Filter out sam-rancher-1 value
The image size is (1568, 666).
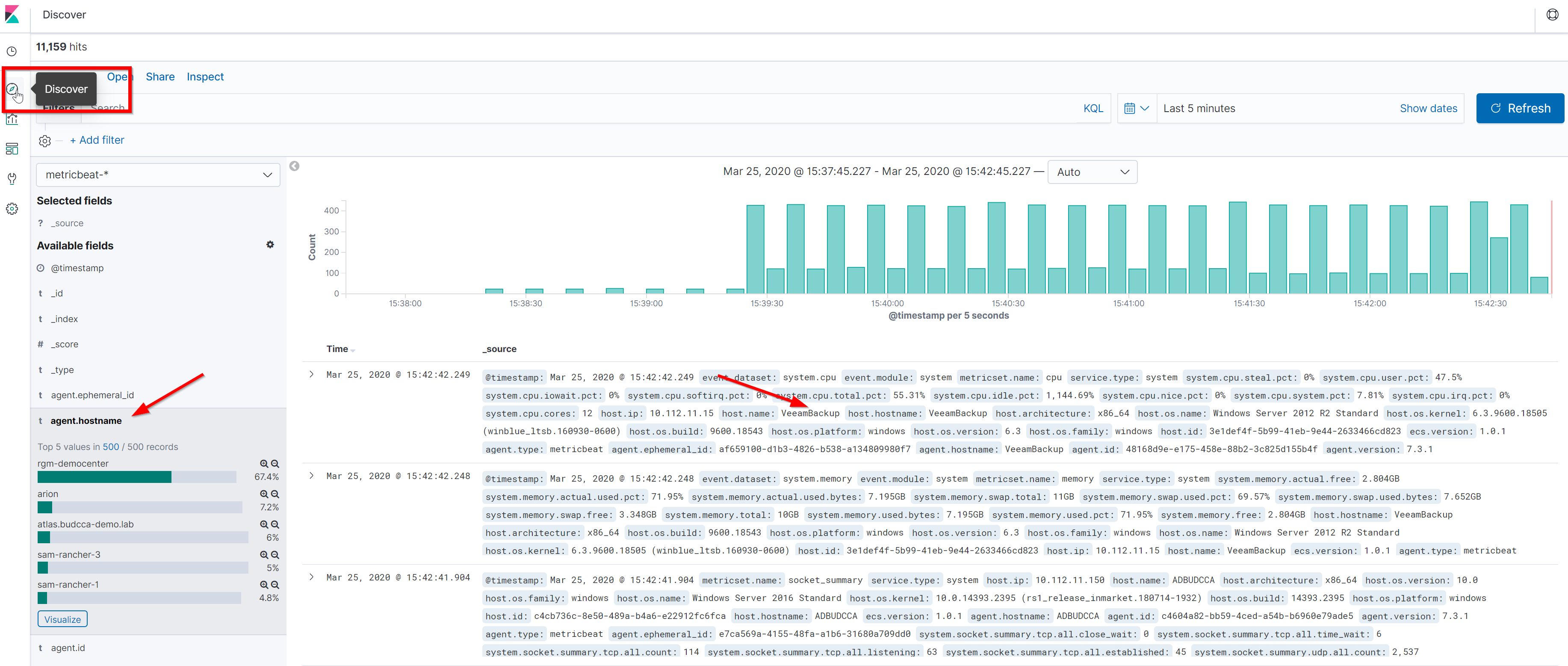(x=275, y=584)
